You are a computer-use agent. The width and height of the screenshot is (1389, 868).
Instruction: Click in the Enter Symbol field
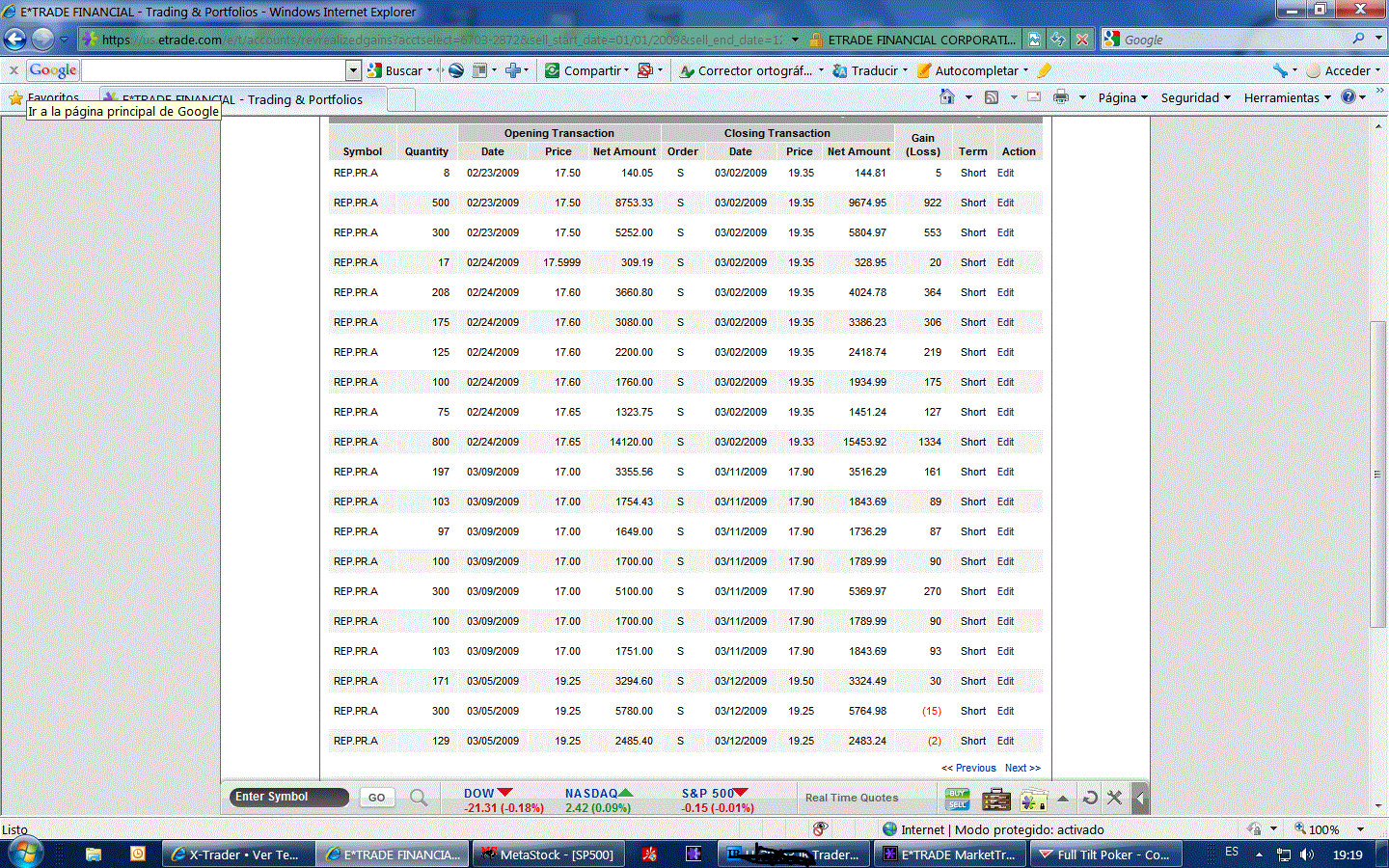pyautogui.click(x=288, y=797)
